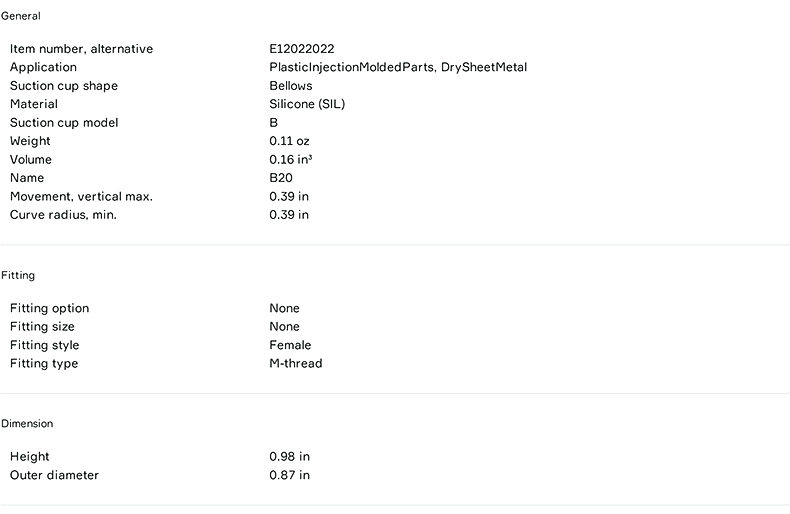
Task: Click the Movement, vertical max. label
Action: click(81, 196)
